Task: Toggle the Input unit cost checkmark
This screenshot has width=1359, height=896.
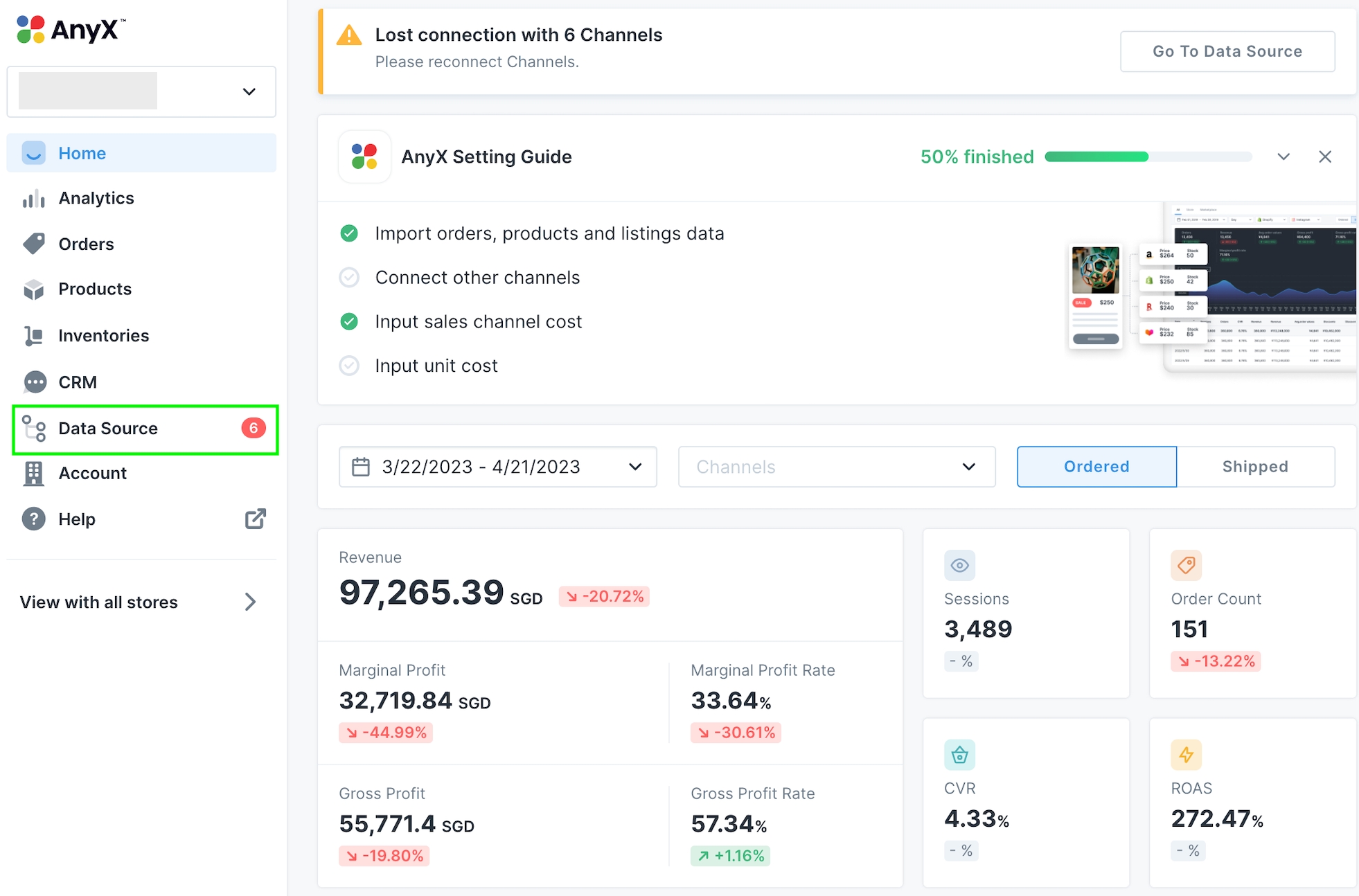Action: tap(349, 366)
